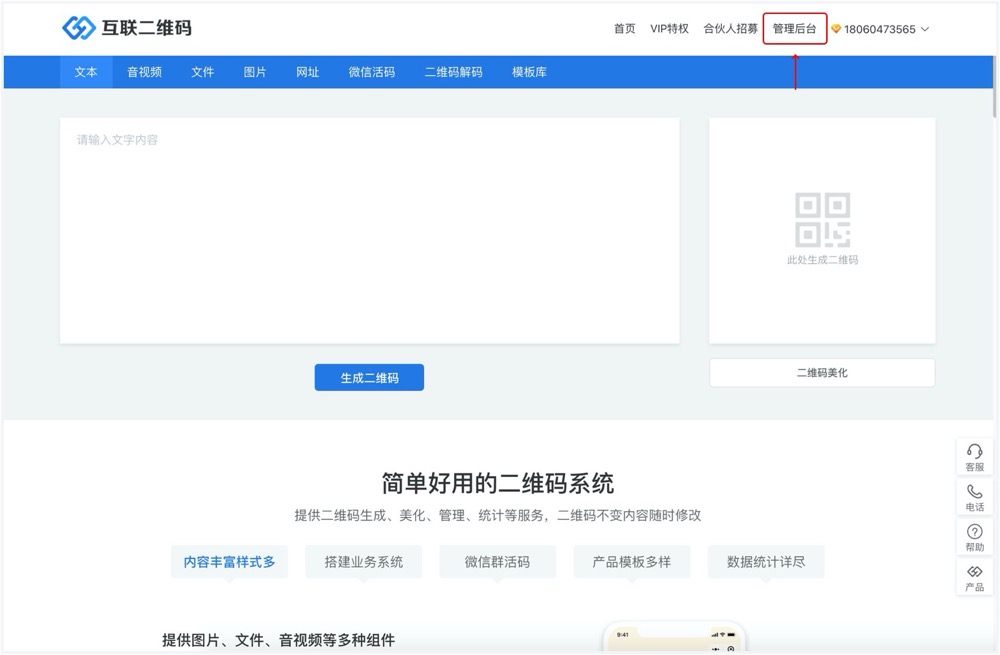The width and height of the screenshot is (1000, 655).
Task: Click the 电话 phone icon
Action: tap(974, 492)
